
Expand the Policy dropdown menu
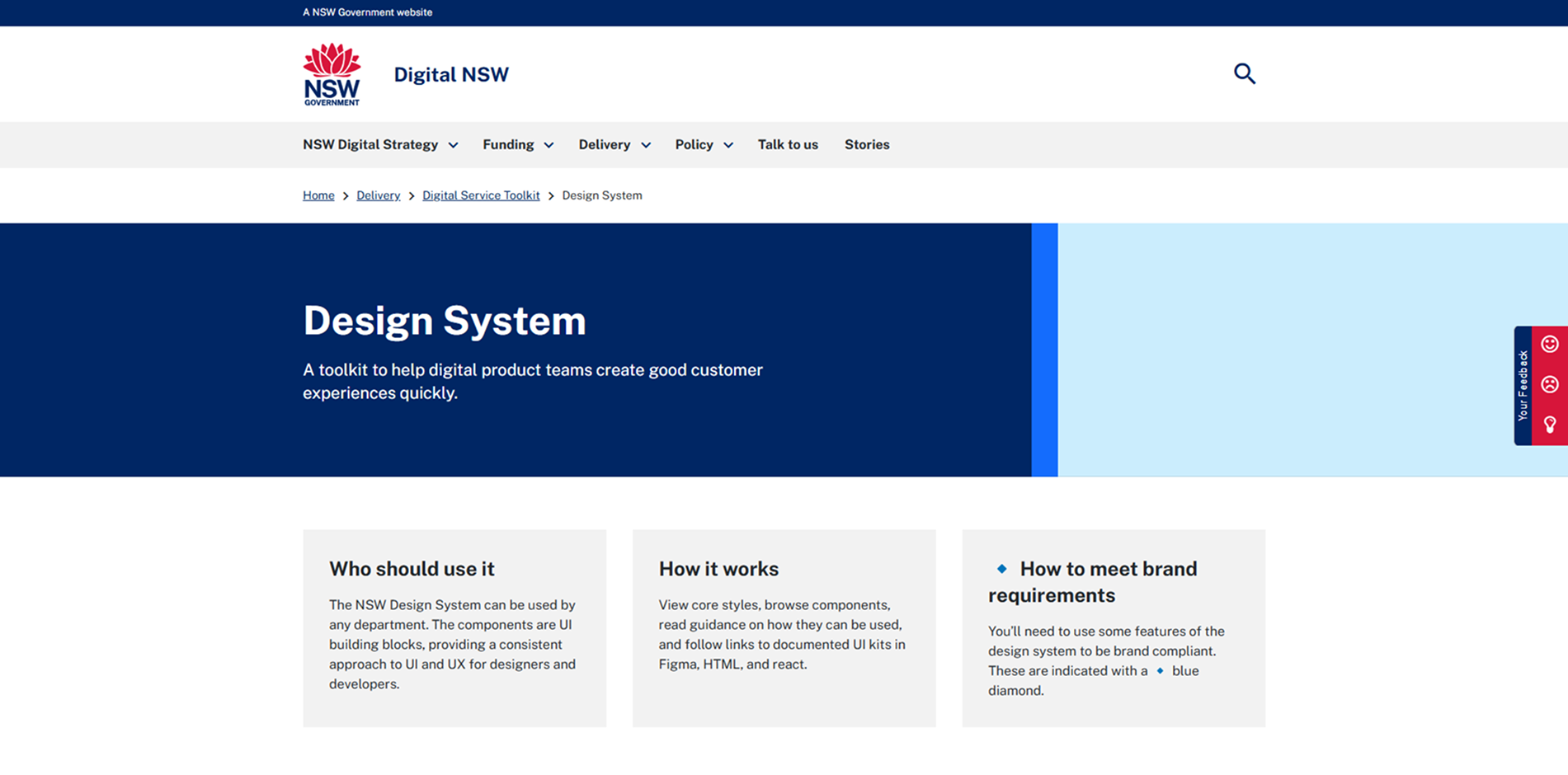pos(704,144)
